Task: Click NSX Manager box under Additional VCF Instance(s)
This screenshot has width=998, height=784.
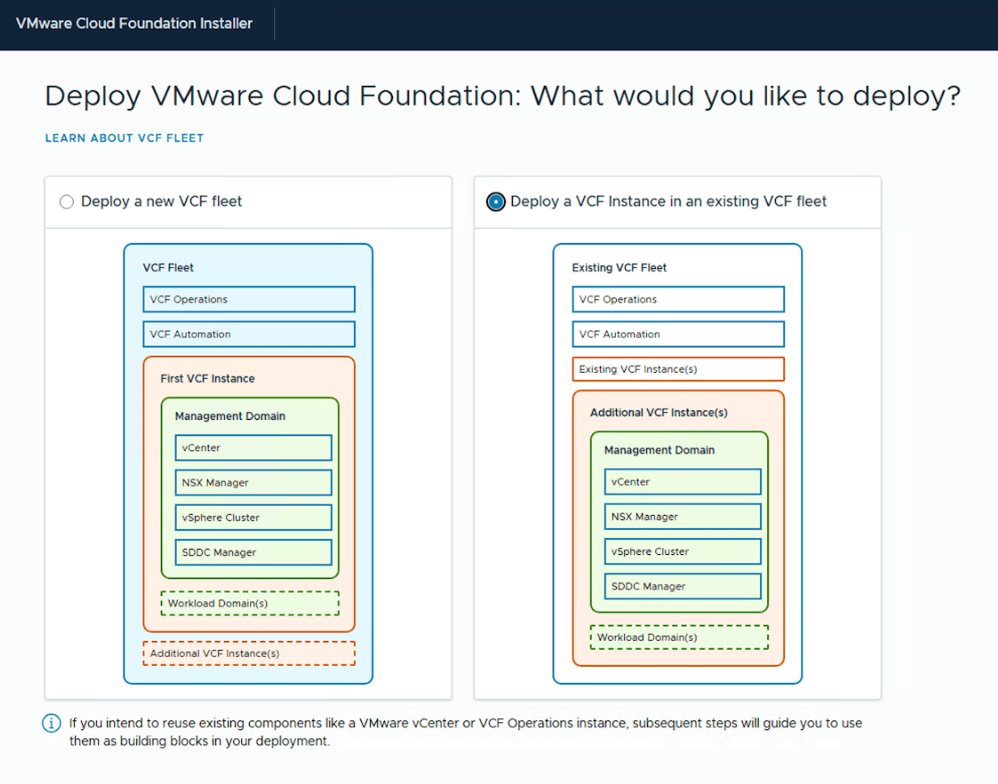Action: pos(682,517)
